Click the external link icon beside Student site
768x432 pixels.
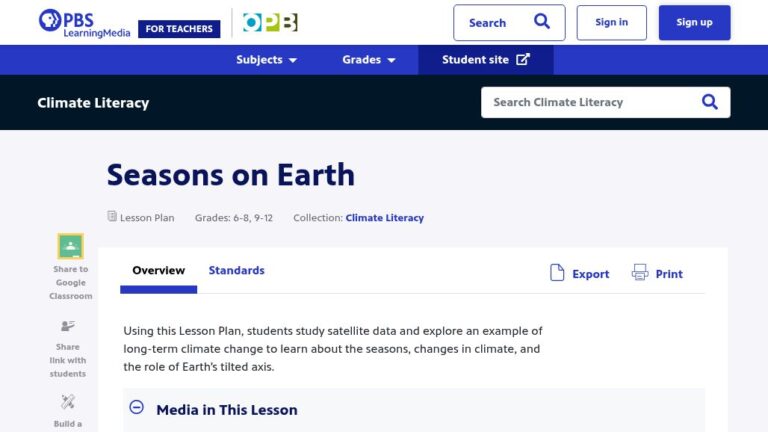tap(523, 59)
